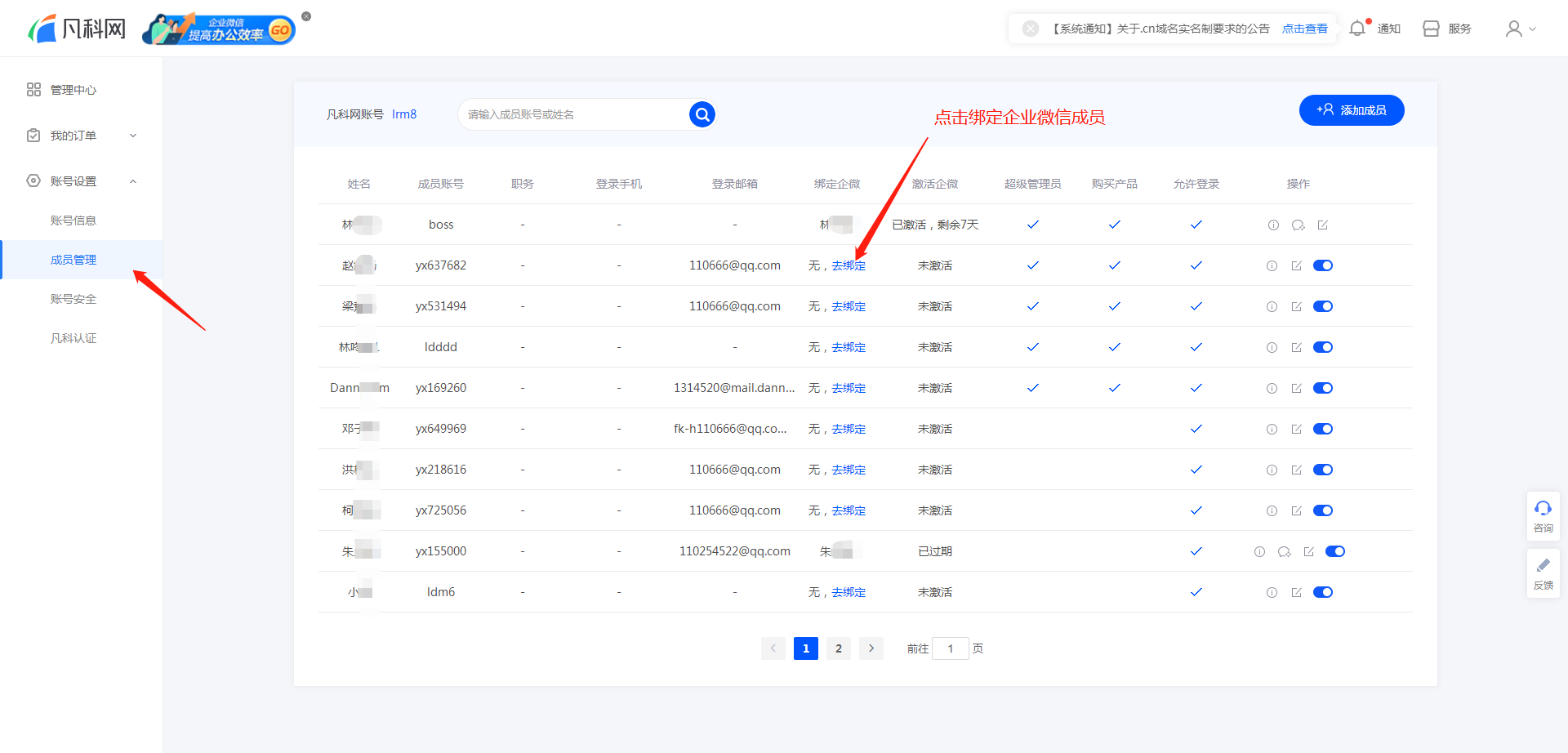Go to page 2
The height and width of the screenshot is (753, 1568).
tap(839, 648)
